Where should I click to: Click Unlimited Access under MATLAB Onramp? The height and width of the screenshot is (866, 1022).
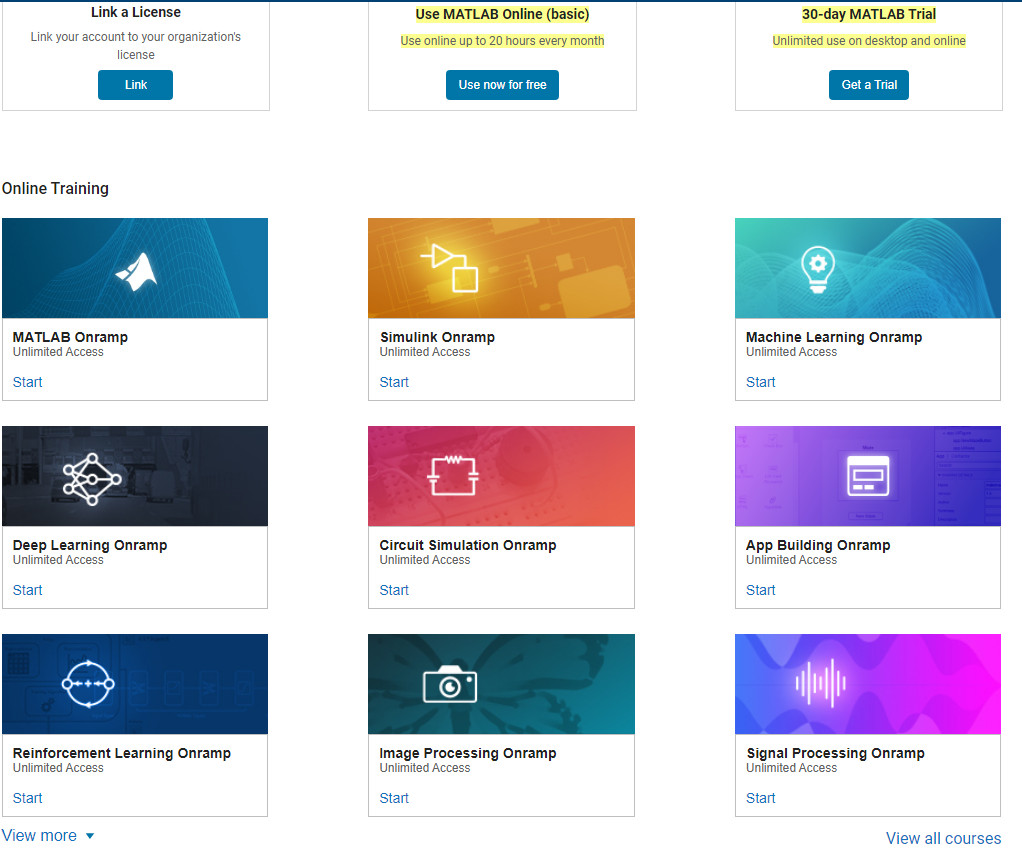(x=58, y=352)
